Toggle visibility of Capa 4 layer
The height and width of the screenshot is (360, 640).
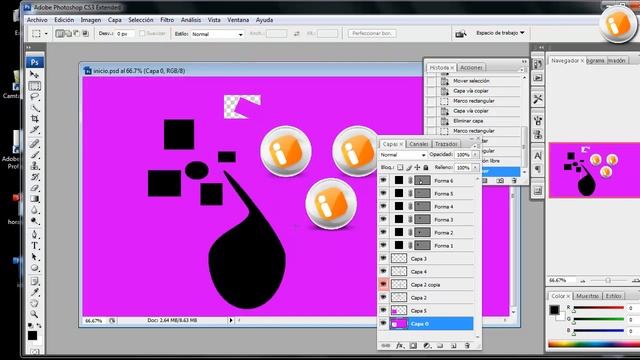(383, 271)
